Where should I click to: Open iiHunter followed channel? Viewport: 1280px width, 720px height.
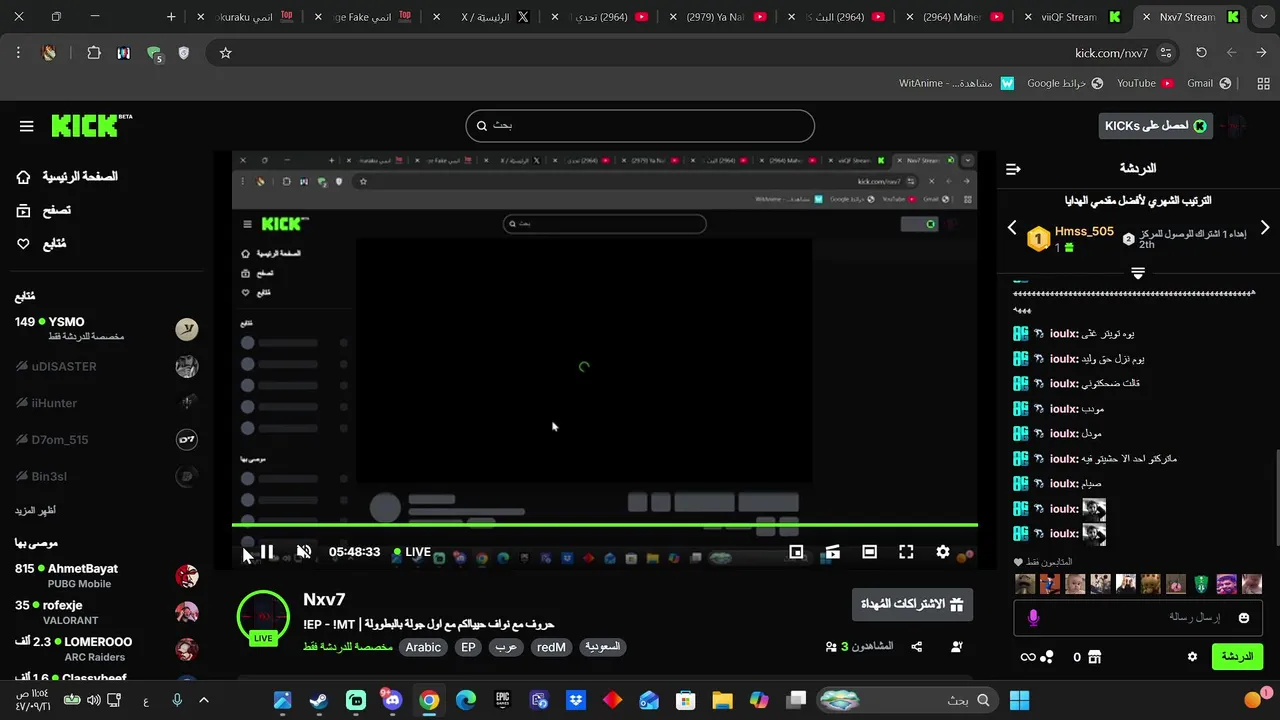pos(106,403)
